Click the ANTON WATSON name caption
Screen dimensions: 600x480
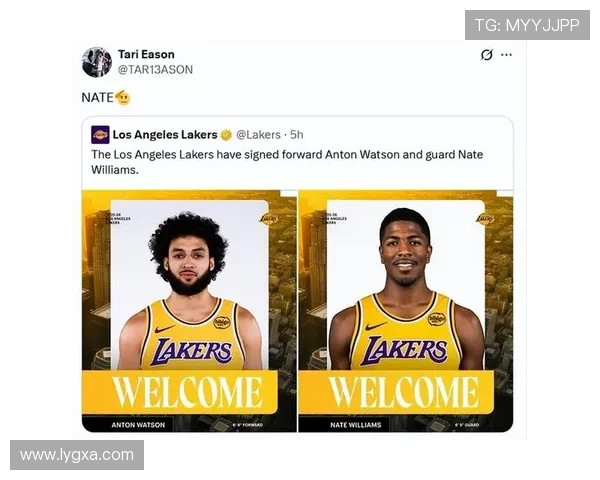click(x=138, y=425)
